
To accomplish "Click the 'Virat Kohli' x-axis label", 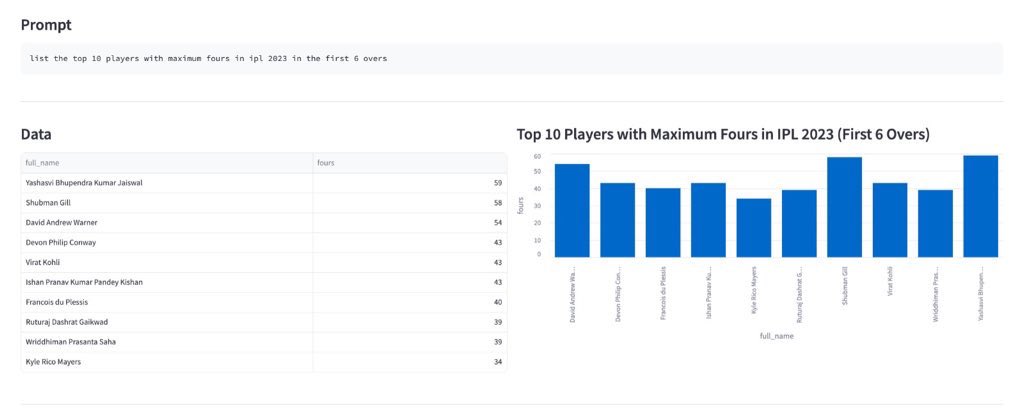I will point(890,283).
